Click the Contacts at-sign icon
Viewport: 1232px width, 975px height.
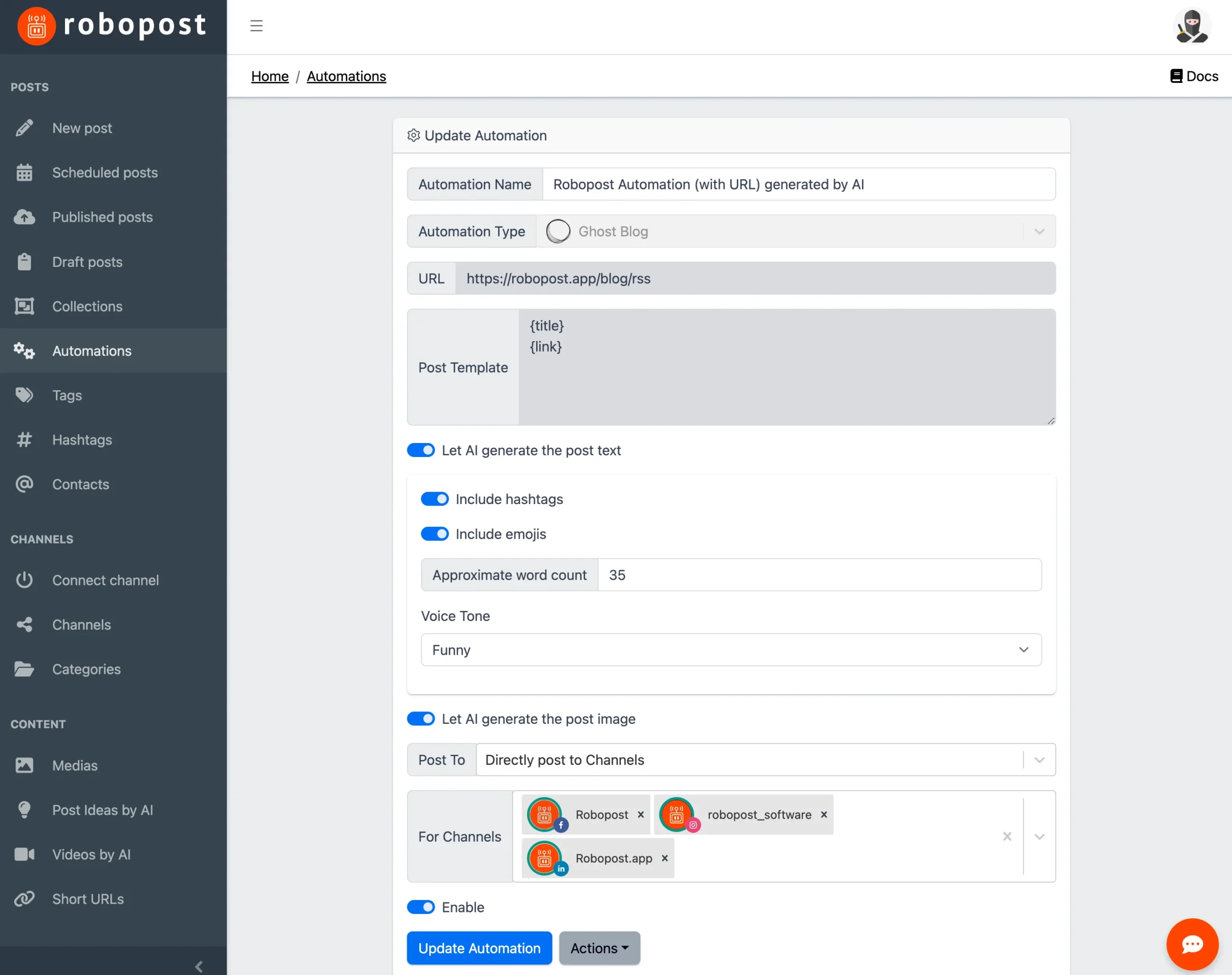tap(24, 484)
